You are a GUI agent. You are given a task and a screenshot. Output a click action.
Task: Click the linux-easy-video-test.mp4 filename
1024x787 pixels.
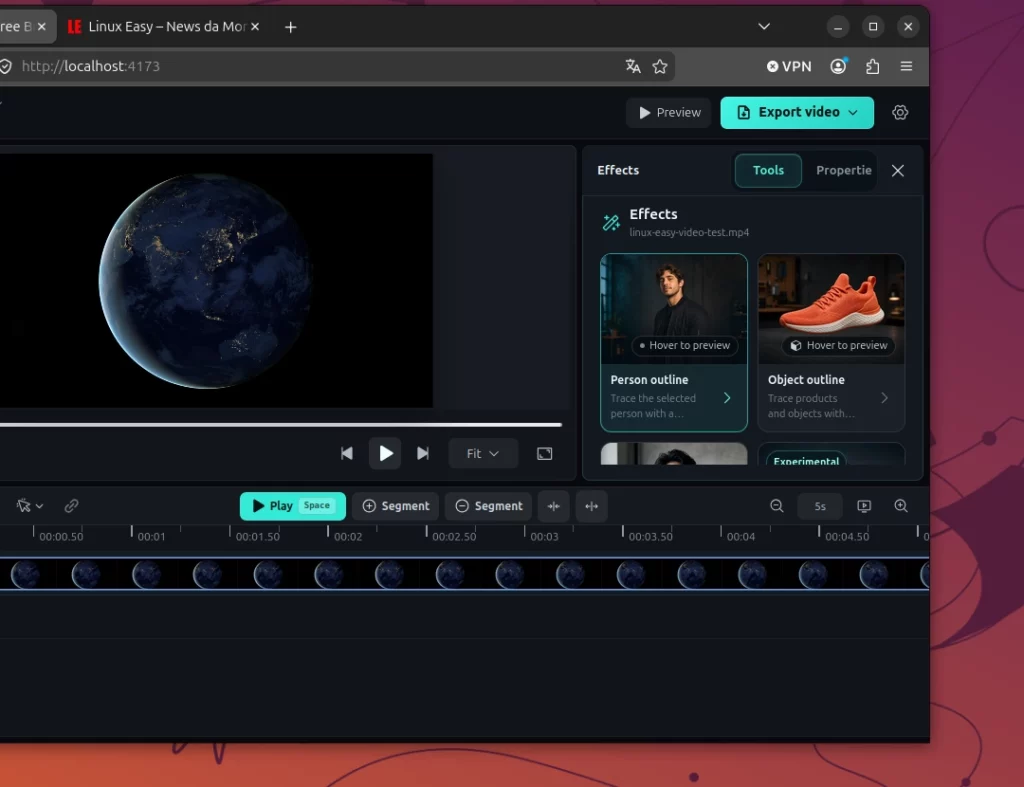pyautogui.click(x=689, y=233)
